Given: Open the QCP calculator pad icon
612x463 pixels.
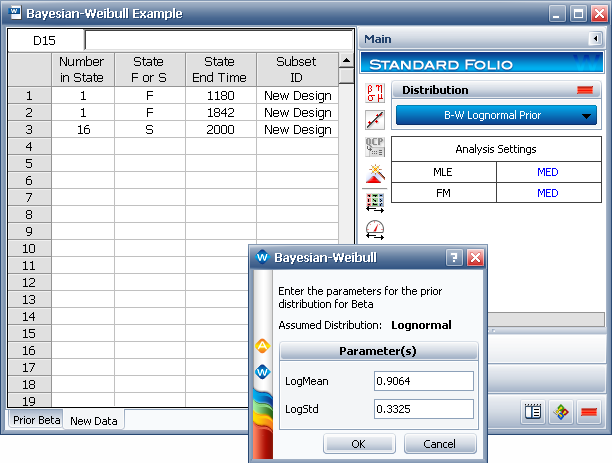Looking at the screenshot, I should pyautogui.click(x=375, y=147).
